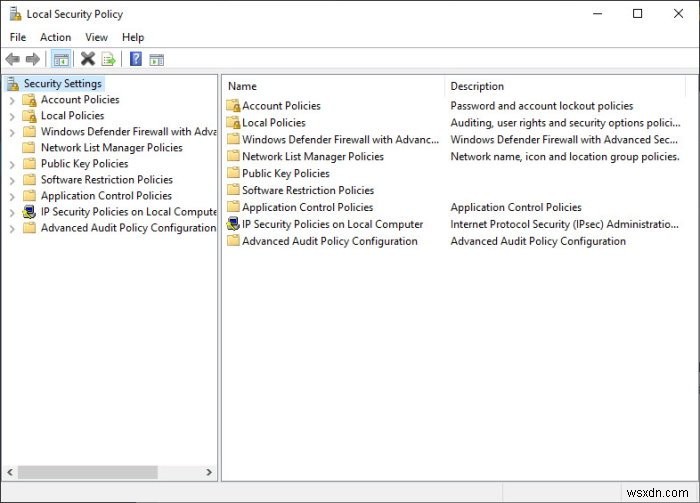Select IP Security Policies icon in right pane
The image size is (700, 503).
point(233,224)
